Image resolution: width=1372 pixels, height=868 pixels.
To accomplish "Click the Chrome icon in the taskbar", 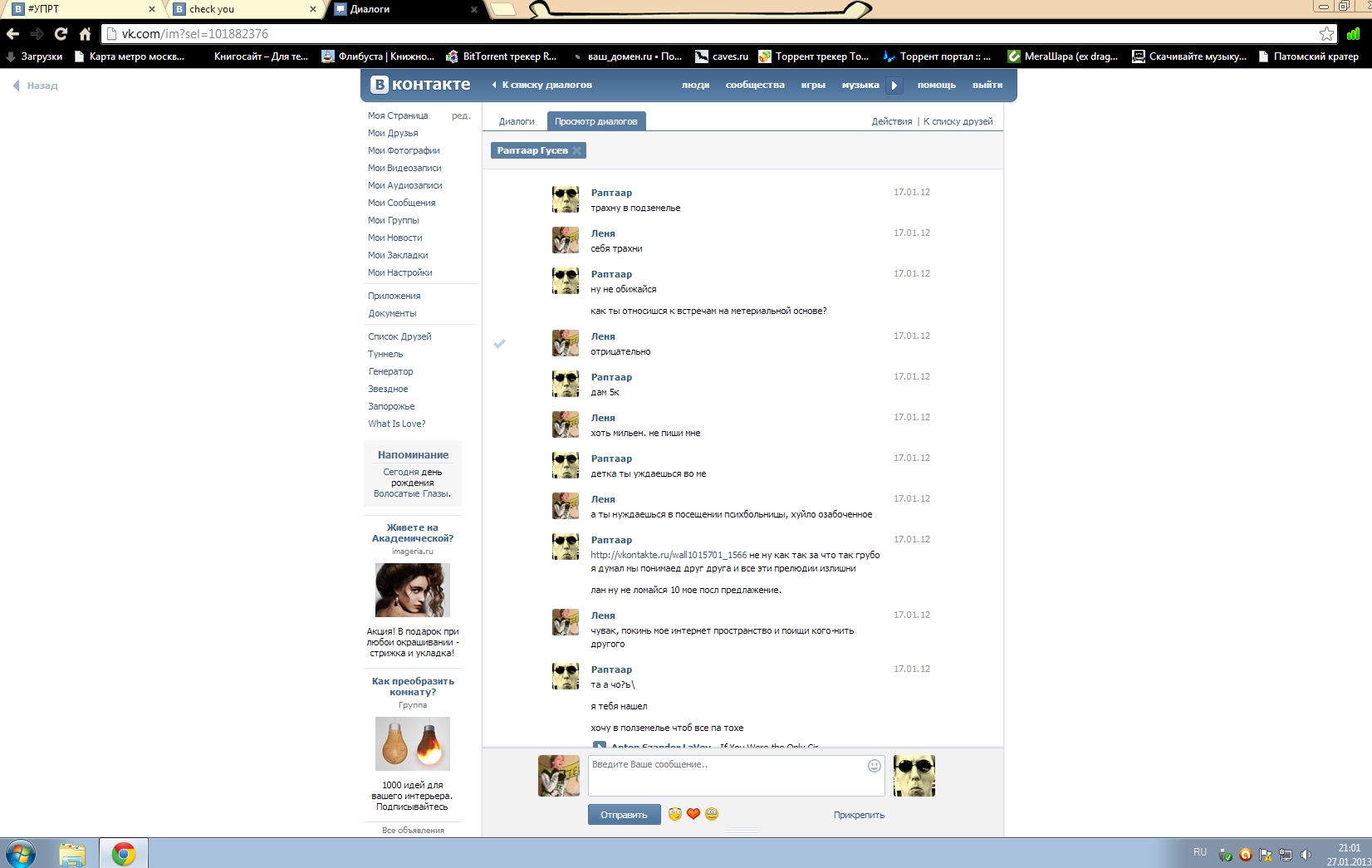I will tap(124, 854).
